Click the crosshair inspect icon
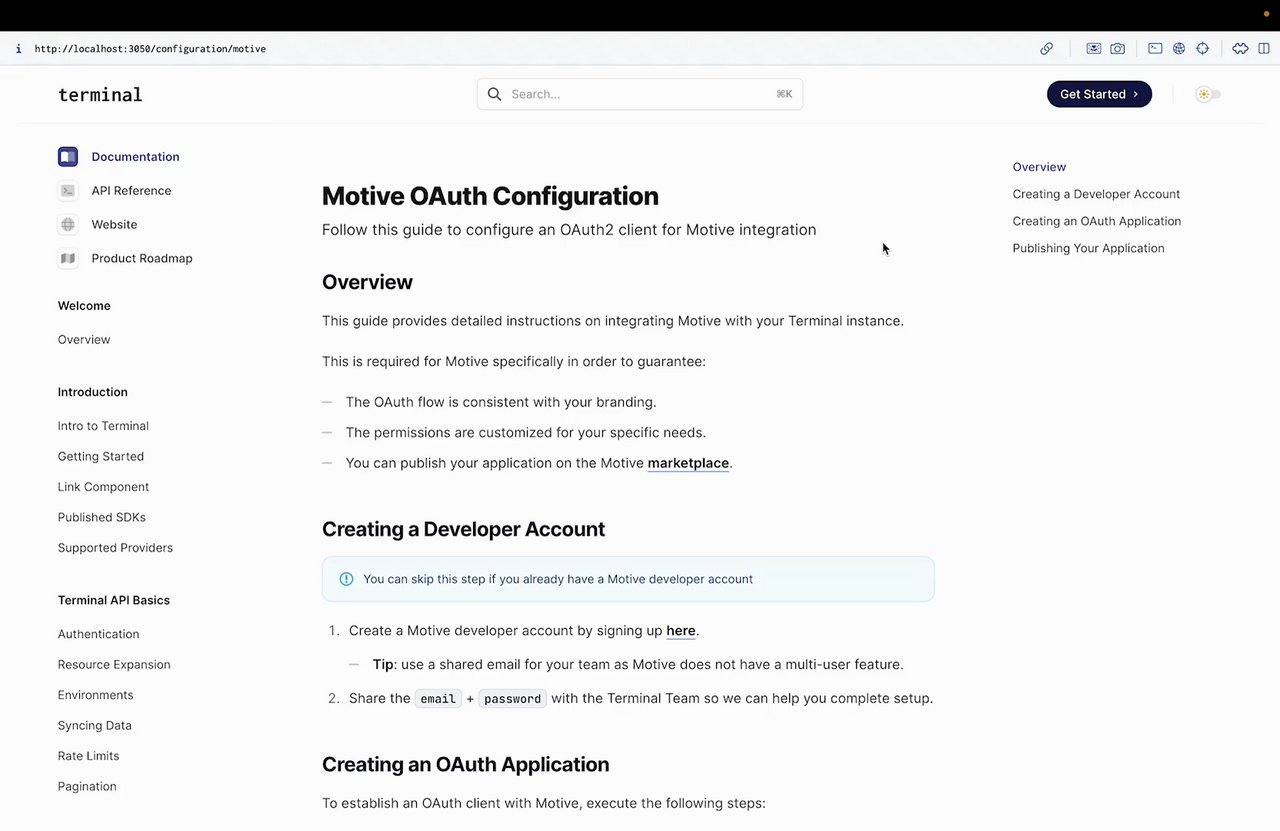1280x831 pixels. 1203,48
